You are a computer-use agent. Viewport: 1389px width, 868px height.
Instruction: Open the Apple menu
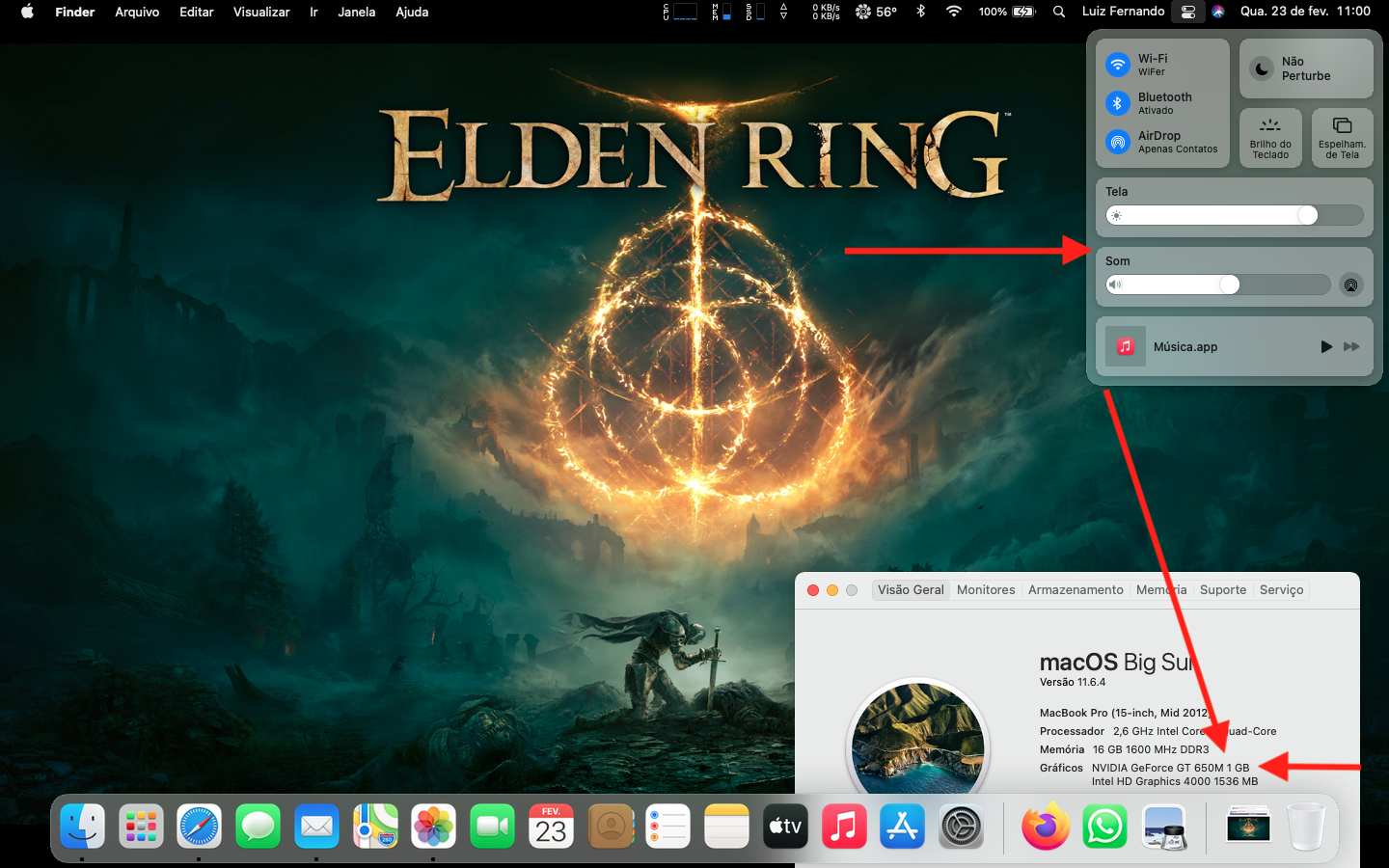tap(27, 12)
